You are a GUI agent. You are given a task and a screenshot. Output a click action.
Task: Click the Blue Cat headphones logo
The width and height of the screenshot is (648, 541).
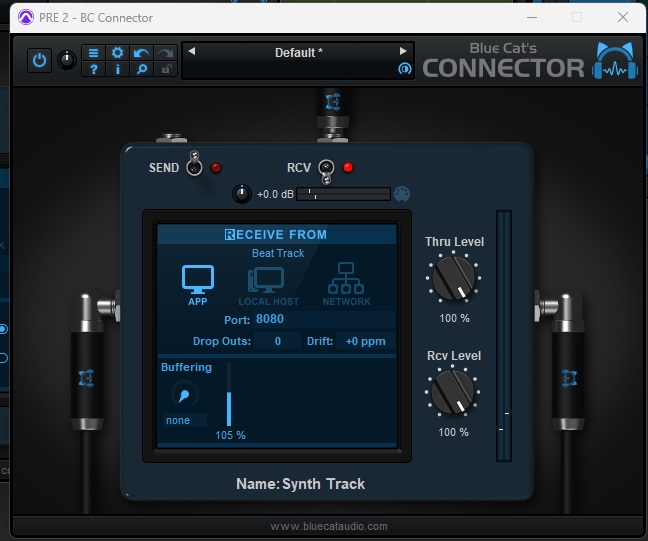(615, 61)
